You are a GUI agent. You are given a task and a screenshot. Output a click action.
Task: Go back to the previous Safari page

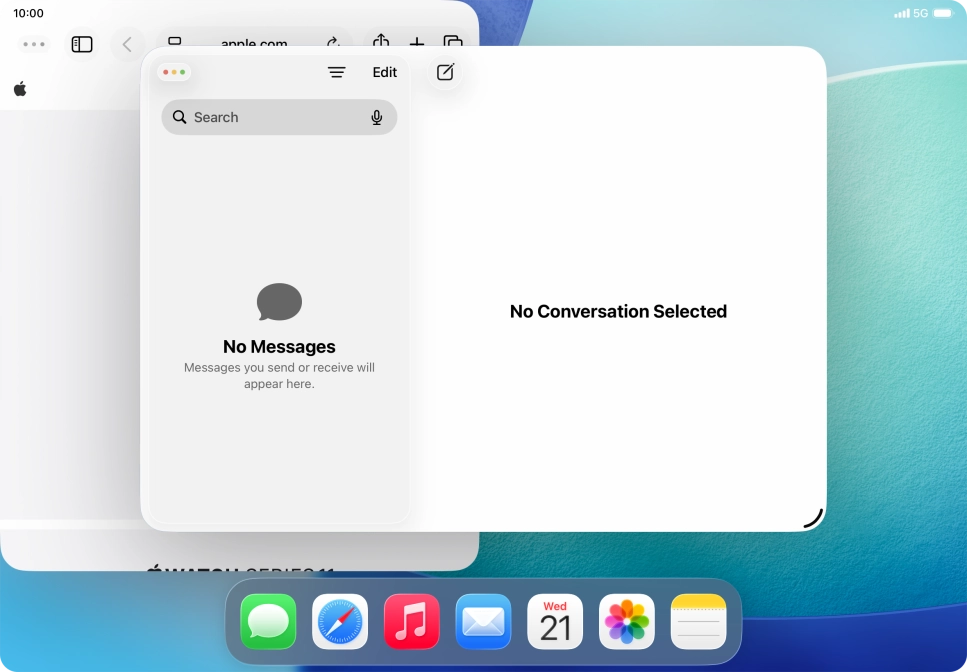[127, 44]
